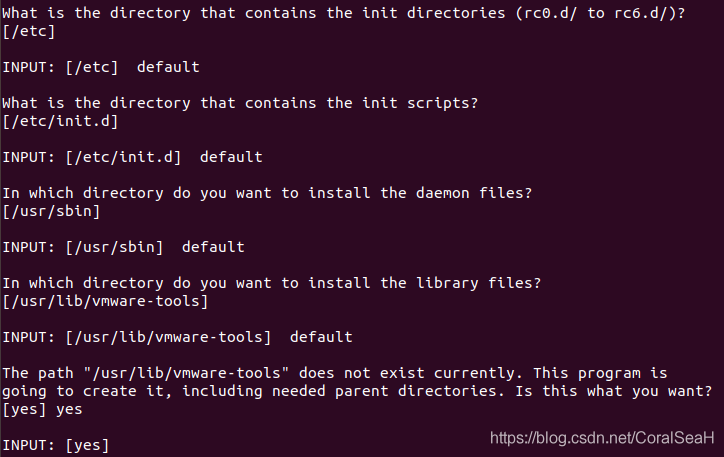
Task: Click the init directories question line
Action: click(x=350, y=13)
